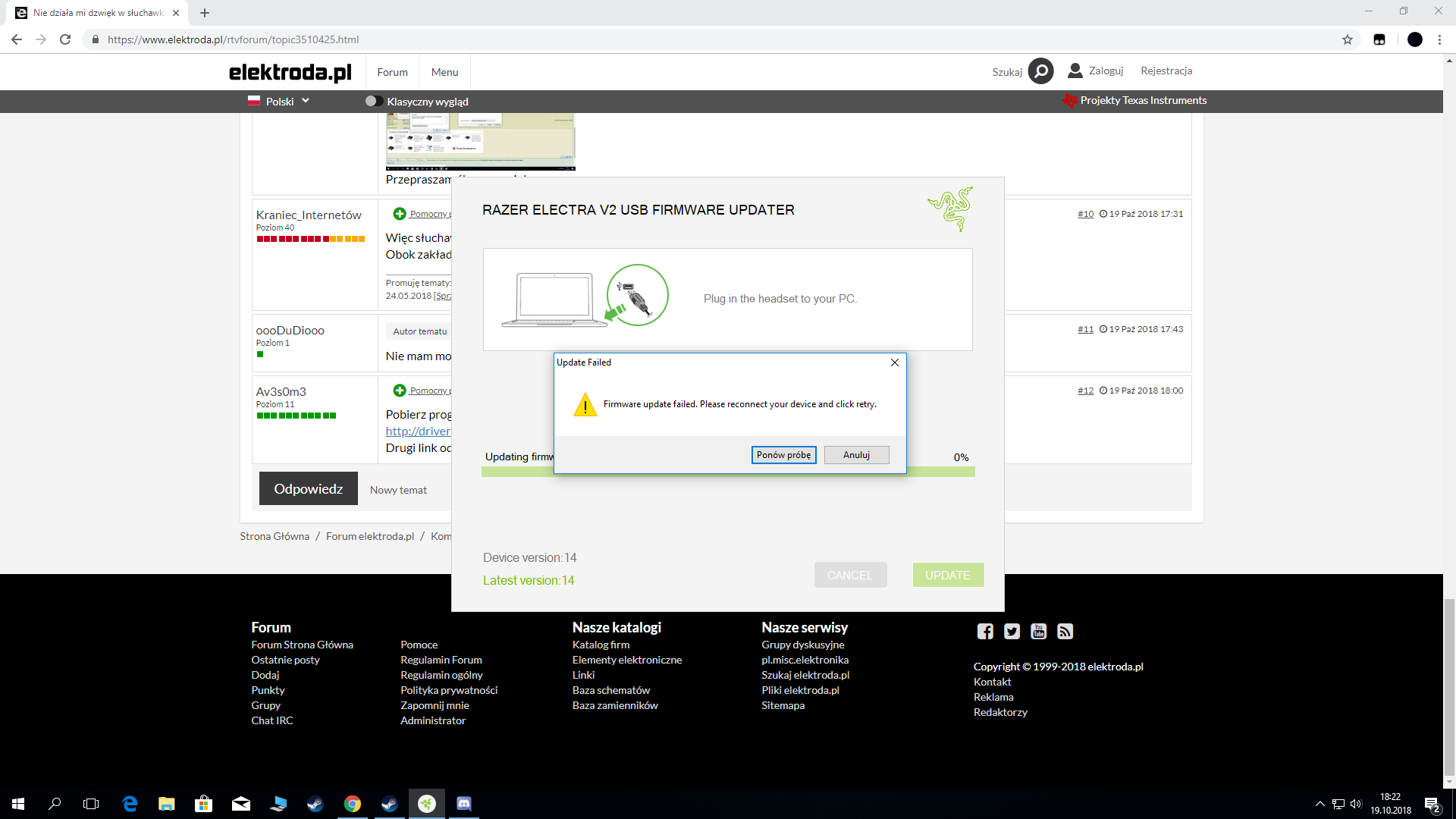Click the page vertical scrollbar thumb
The height and width of the screenshot is (819, 1456).
1449,687
